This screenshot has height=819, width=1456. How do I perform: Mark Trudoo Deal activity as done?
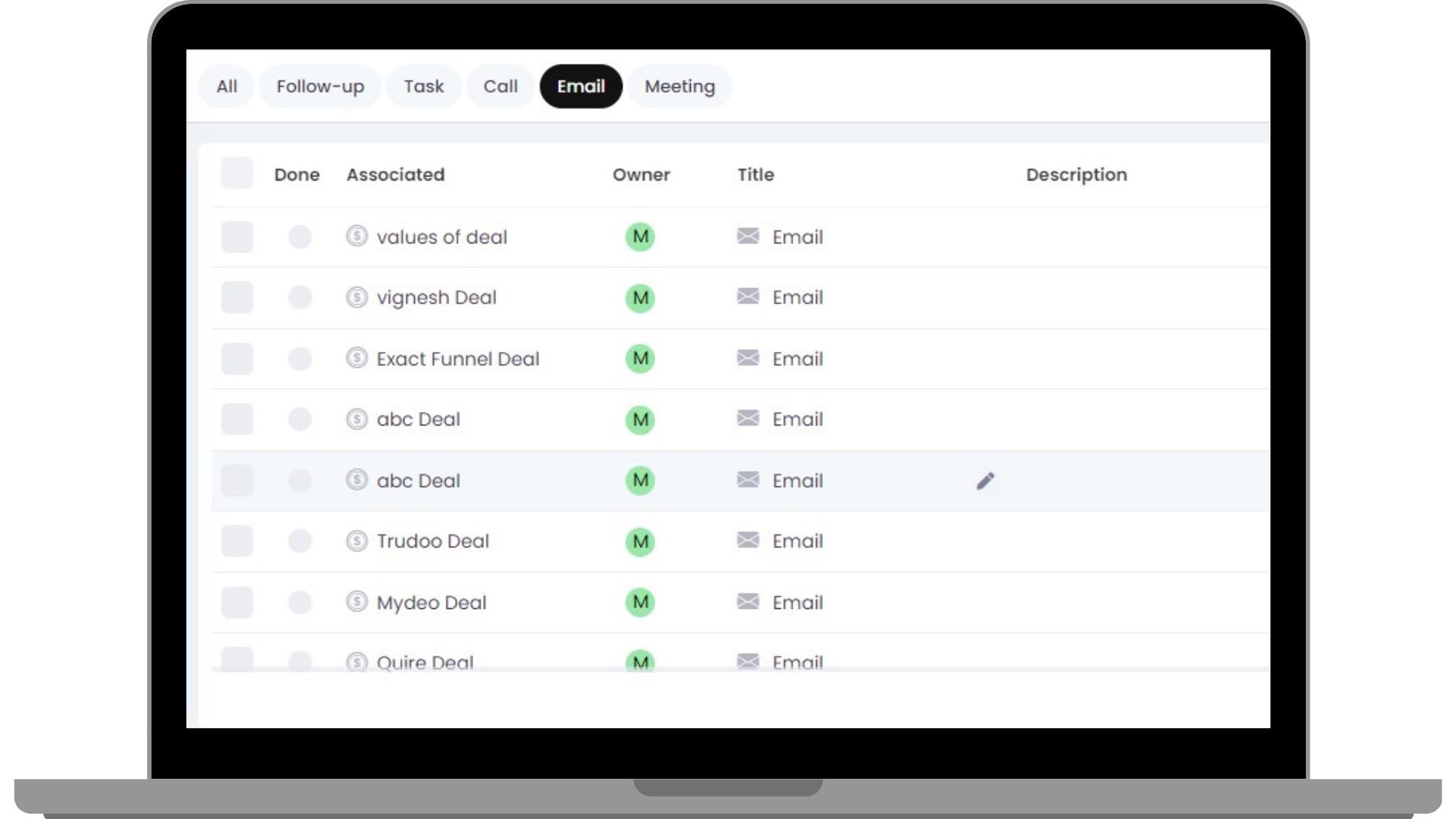(x=300, y=541)
